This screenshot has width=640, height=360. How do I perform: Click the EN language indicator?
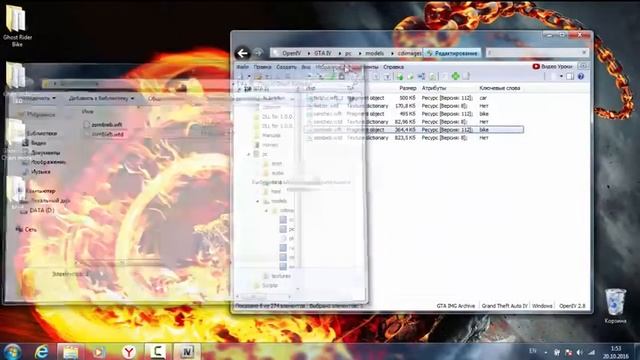click(x=533, y=351)
